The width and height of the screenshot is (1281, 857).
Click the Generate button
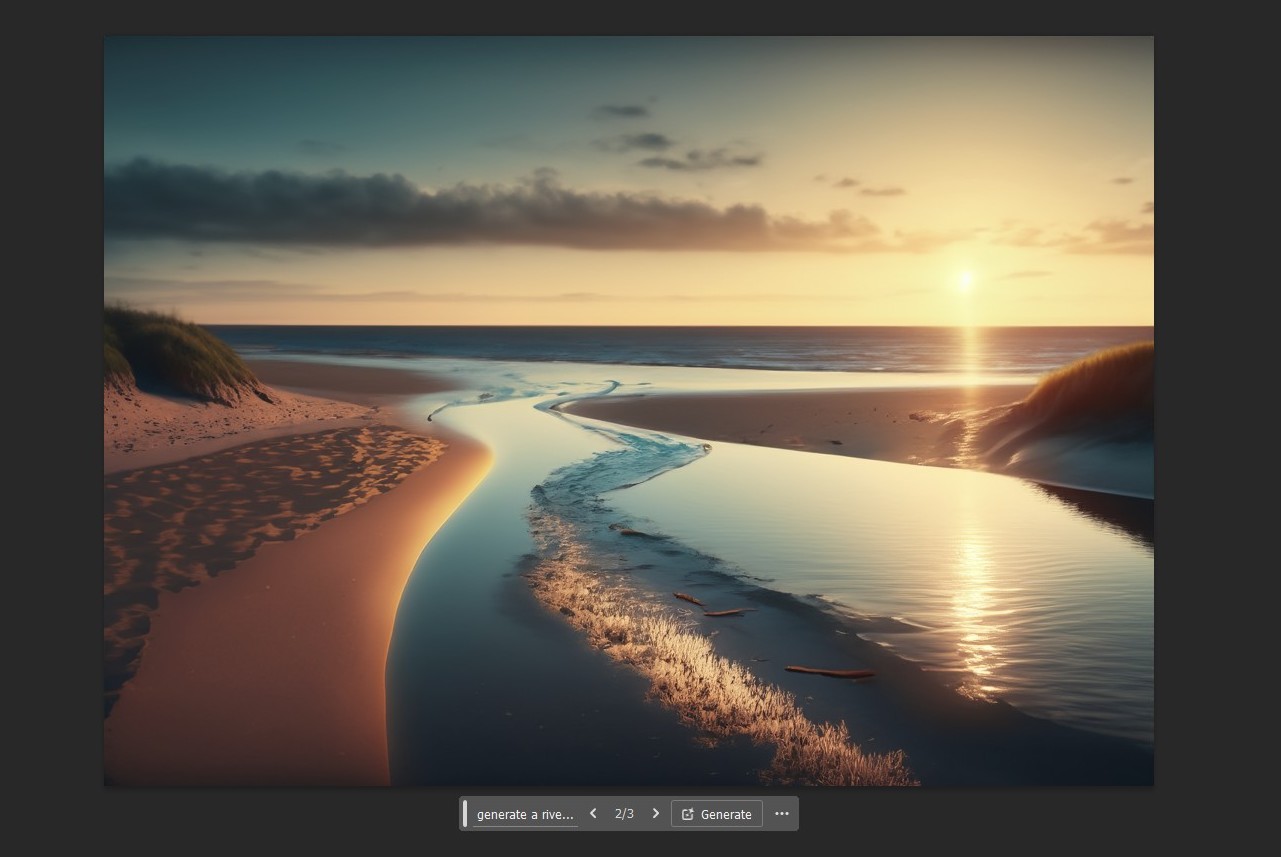(x=717, y=814)
